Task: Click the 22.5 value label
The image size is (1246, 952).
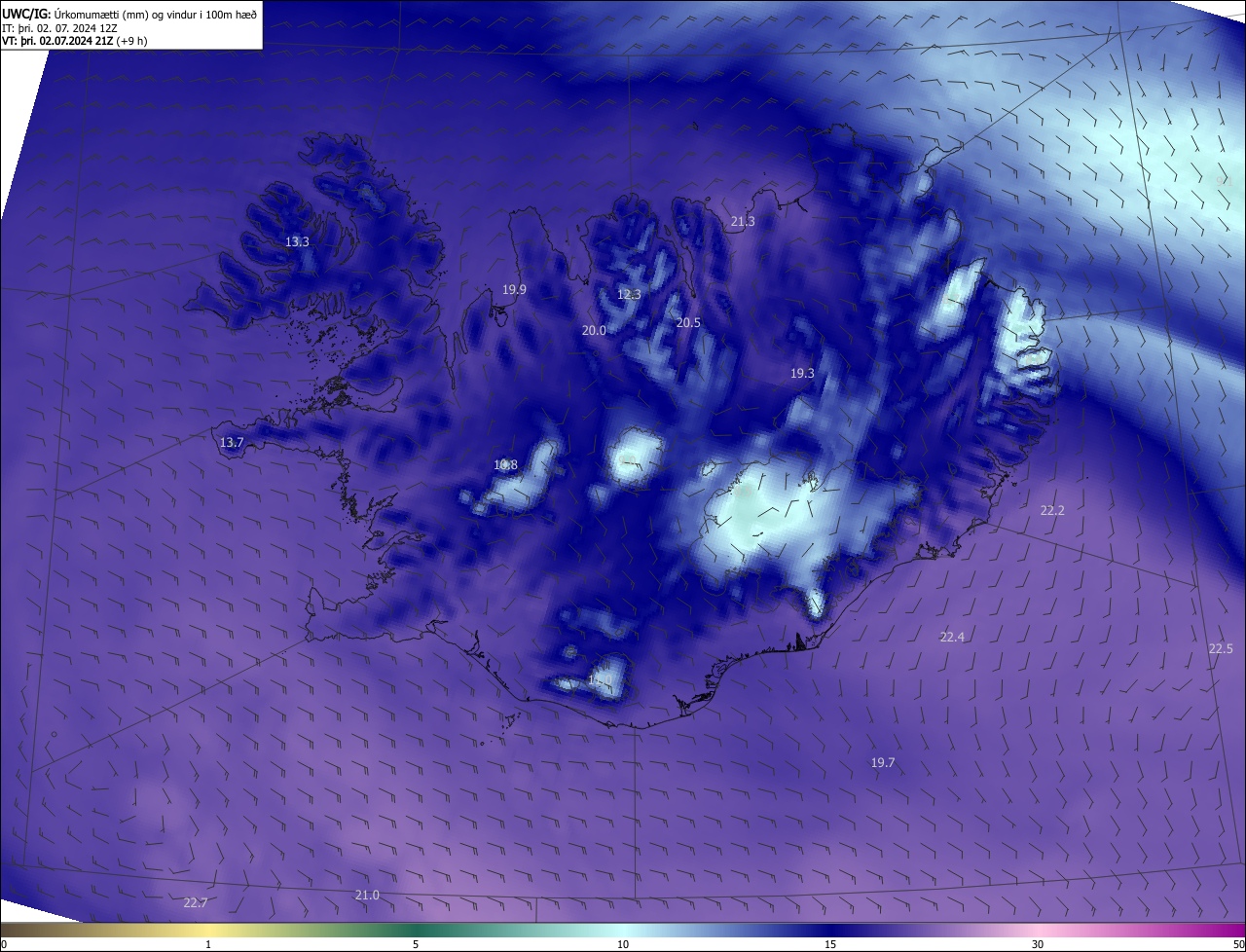Action: tap(1221, 648)
